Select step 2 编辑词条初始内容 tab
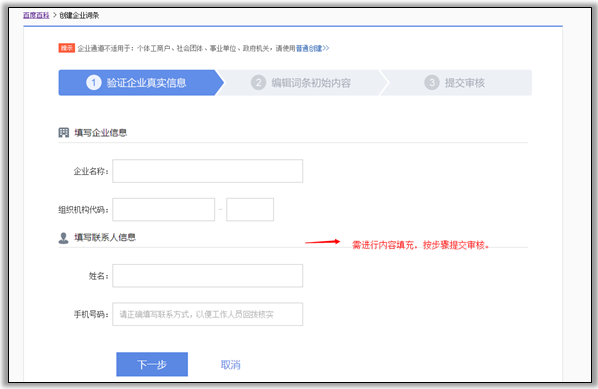The image size is (598, 389). tap(301, 83)
